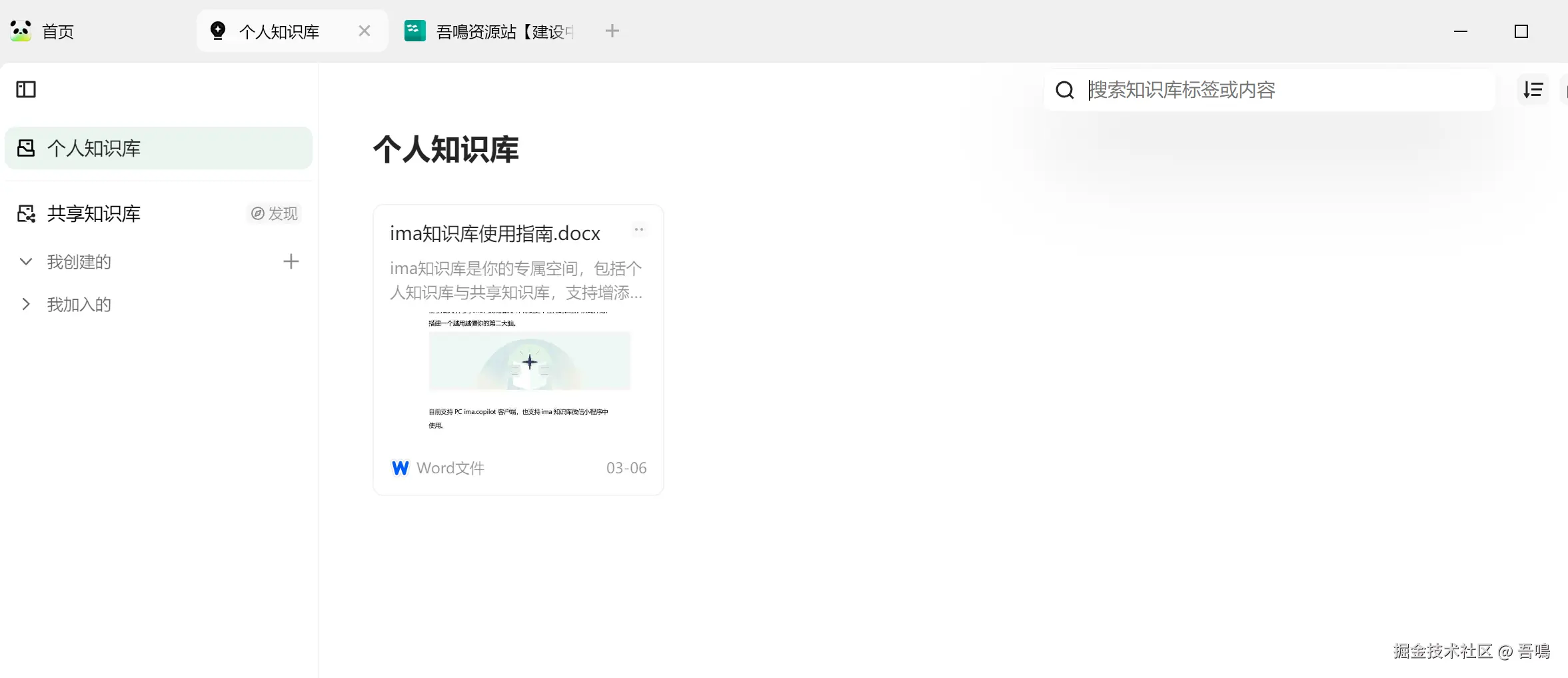1568x678 pixels.
Task: Click the 我创建的 label
Action: tap(79, 261)
